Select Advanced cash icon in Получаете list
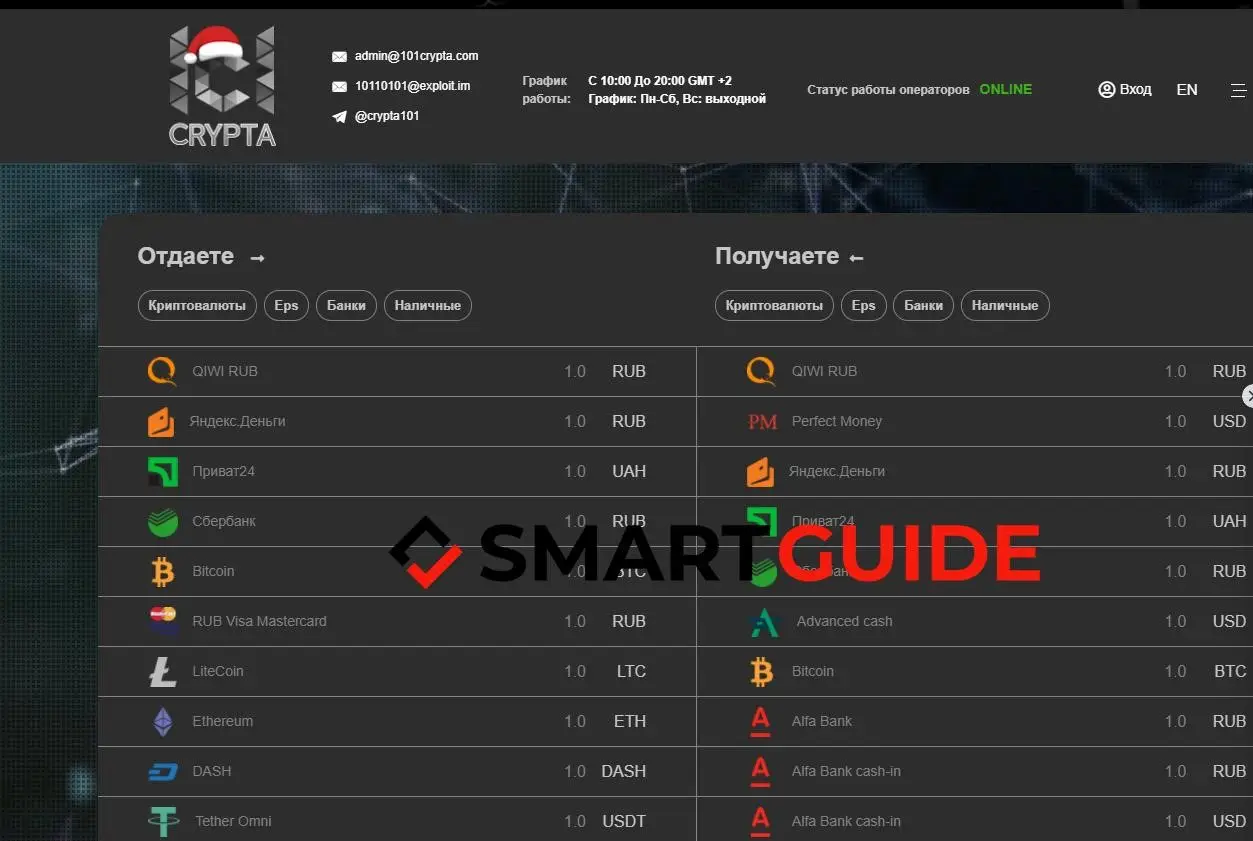 point(764,621)
